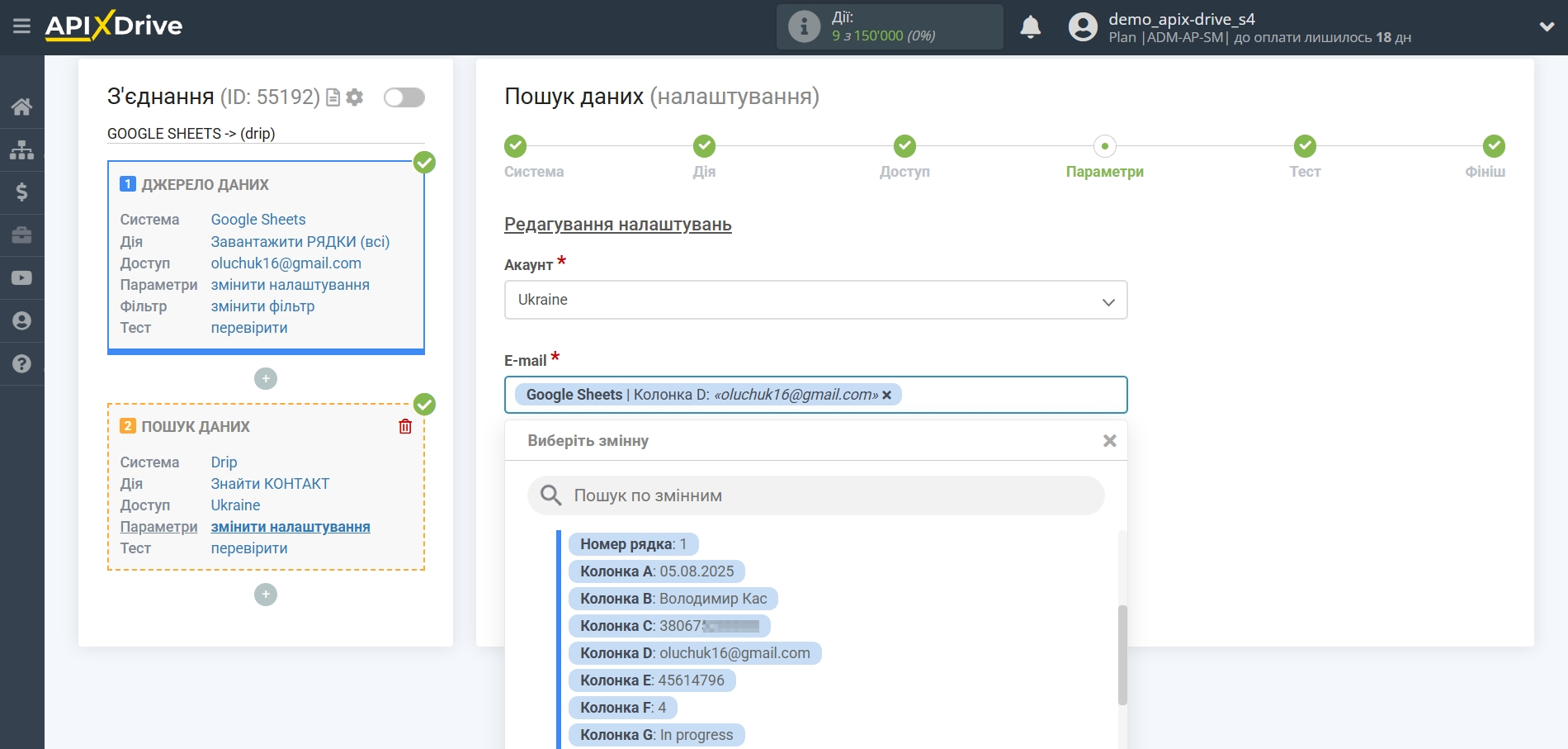Select variable Колонка D: oluchuk16@gmail.com
1568x749 pixels.
tap(695, 653)
